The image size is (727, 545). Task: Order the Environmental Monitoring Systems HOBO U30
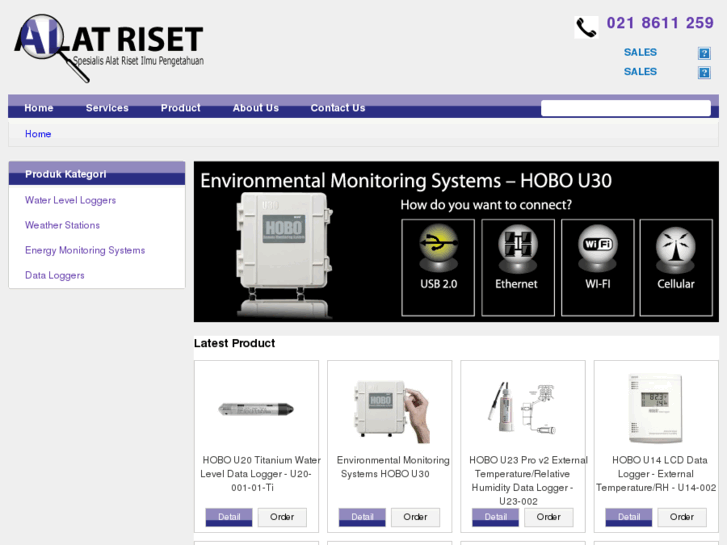pos(415,517)
